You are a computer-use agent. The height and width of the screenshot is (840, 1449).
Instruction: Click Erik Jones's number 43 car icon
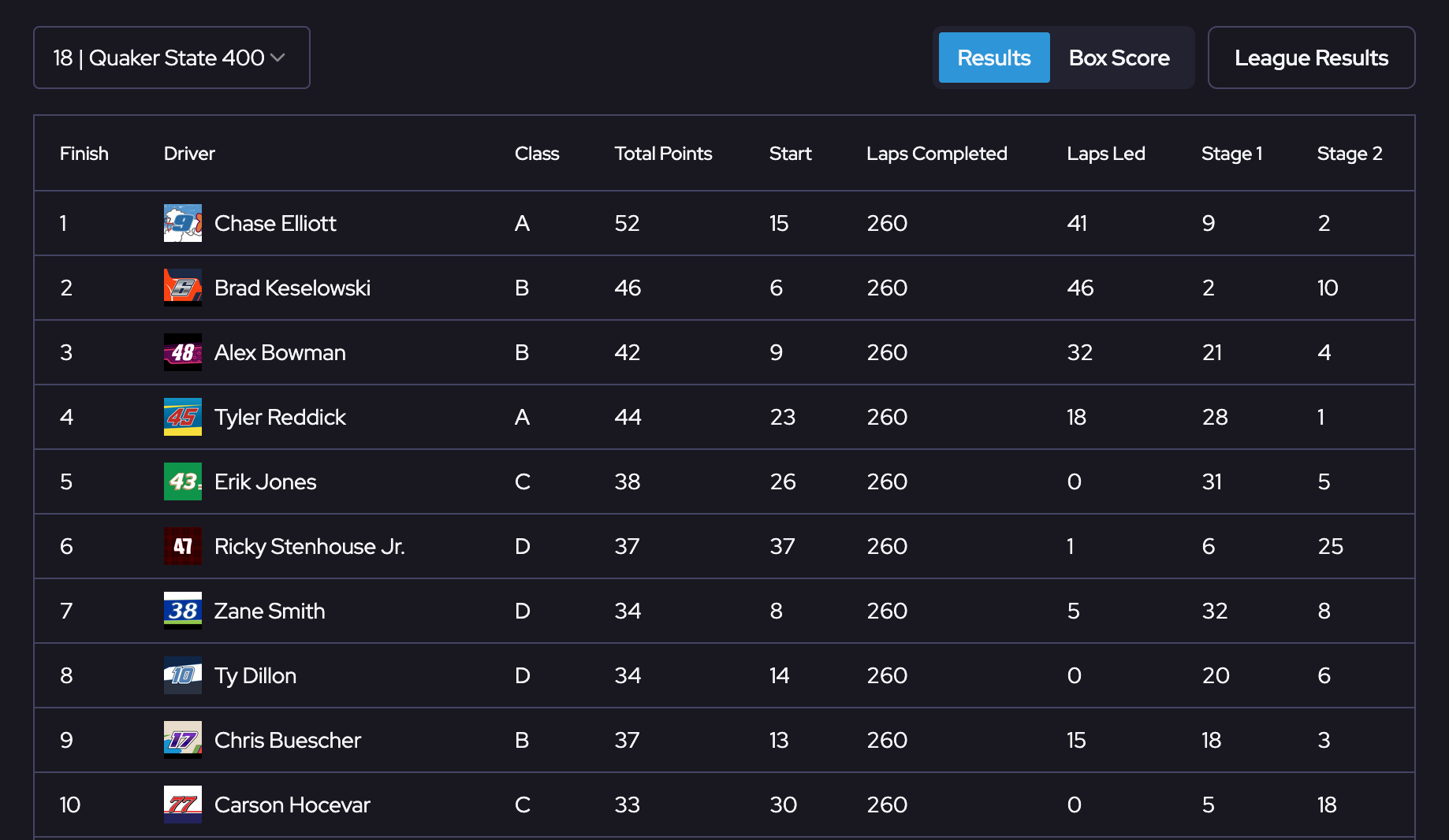pyautogui.click(x=183, y=481)
